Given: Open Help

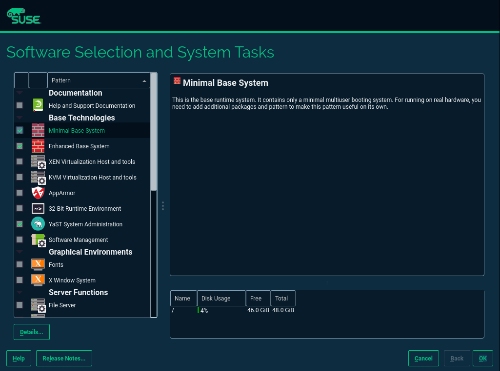Looking at the screenshot, I should point(19,359).
